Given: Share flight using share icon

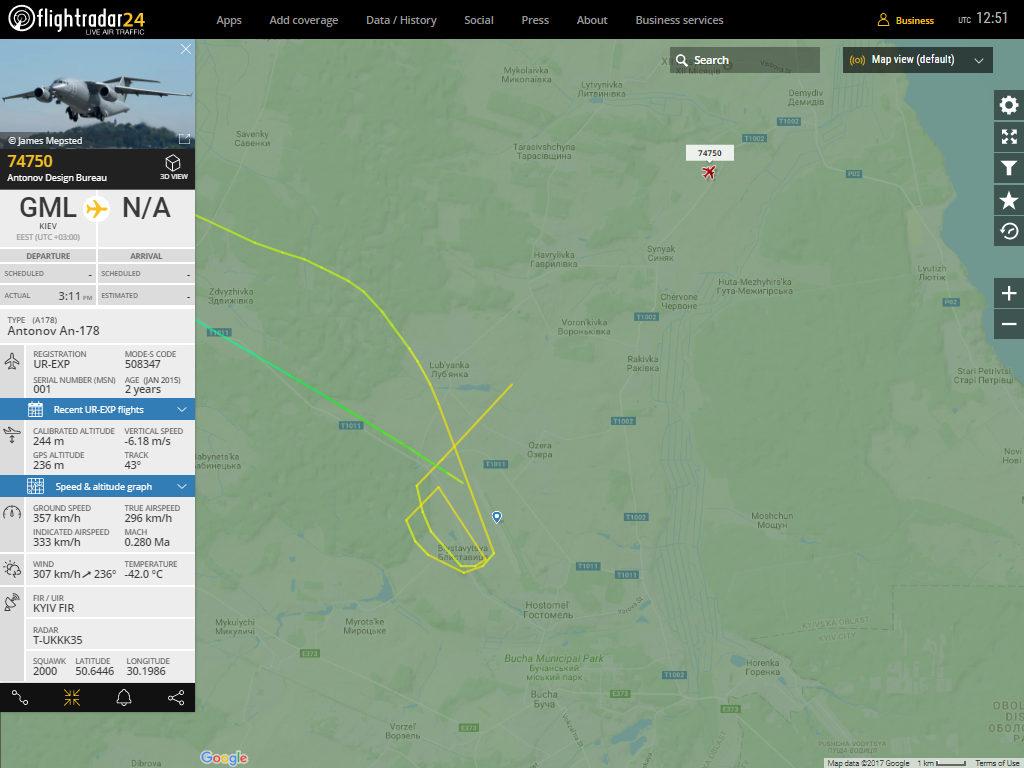Looking at the screenshot, I should [x=176, y=698].
